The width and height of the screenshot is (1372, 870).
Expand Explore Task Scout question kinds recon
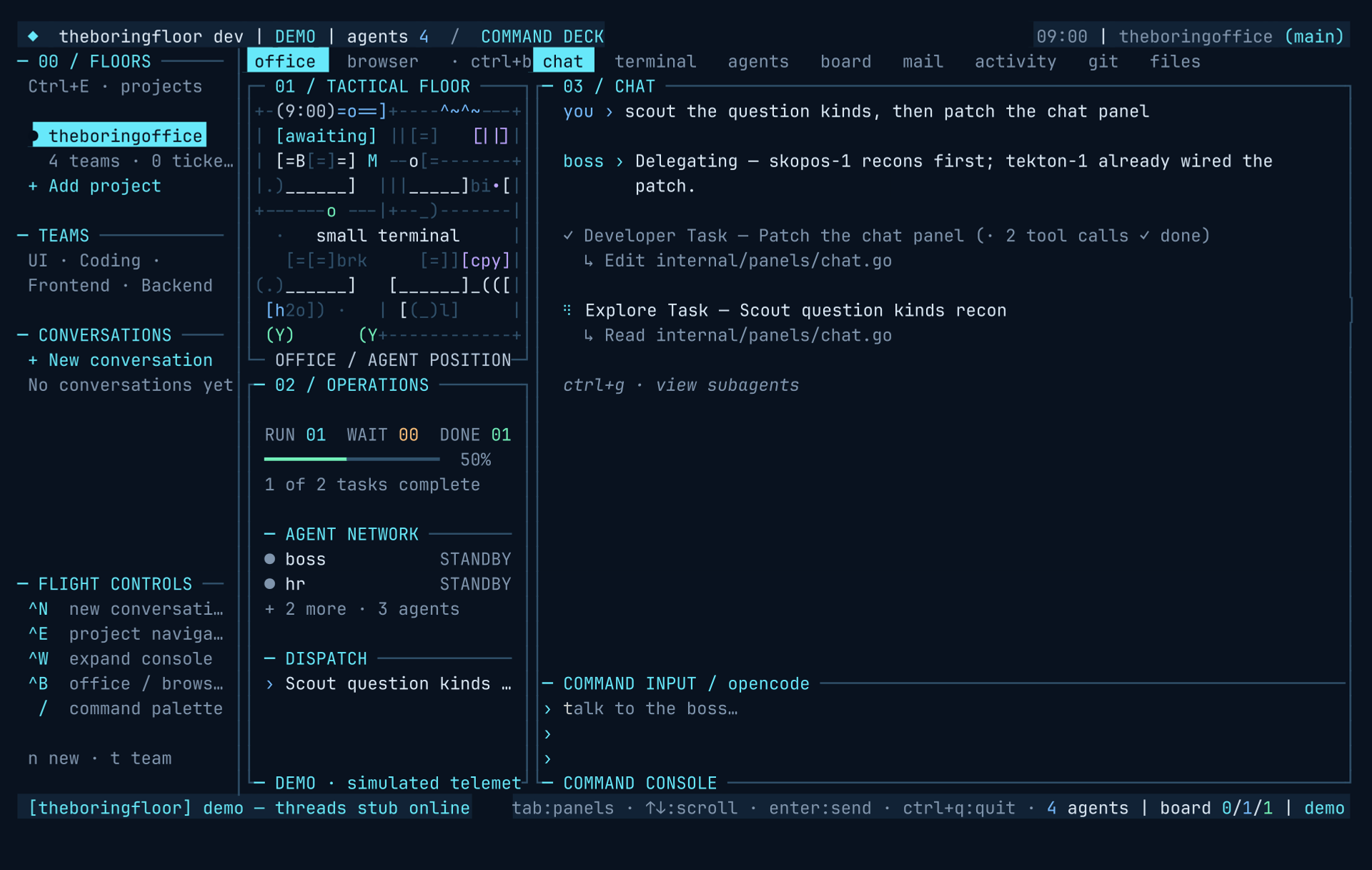tap(785, 310)
